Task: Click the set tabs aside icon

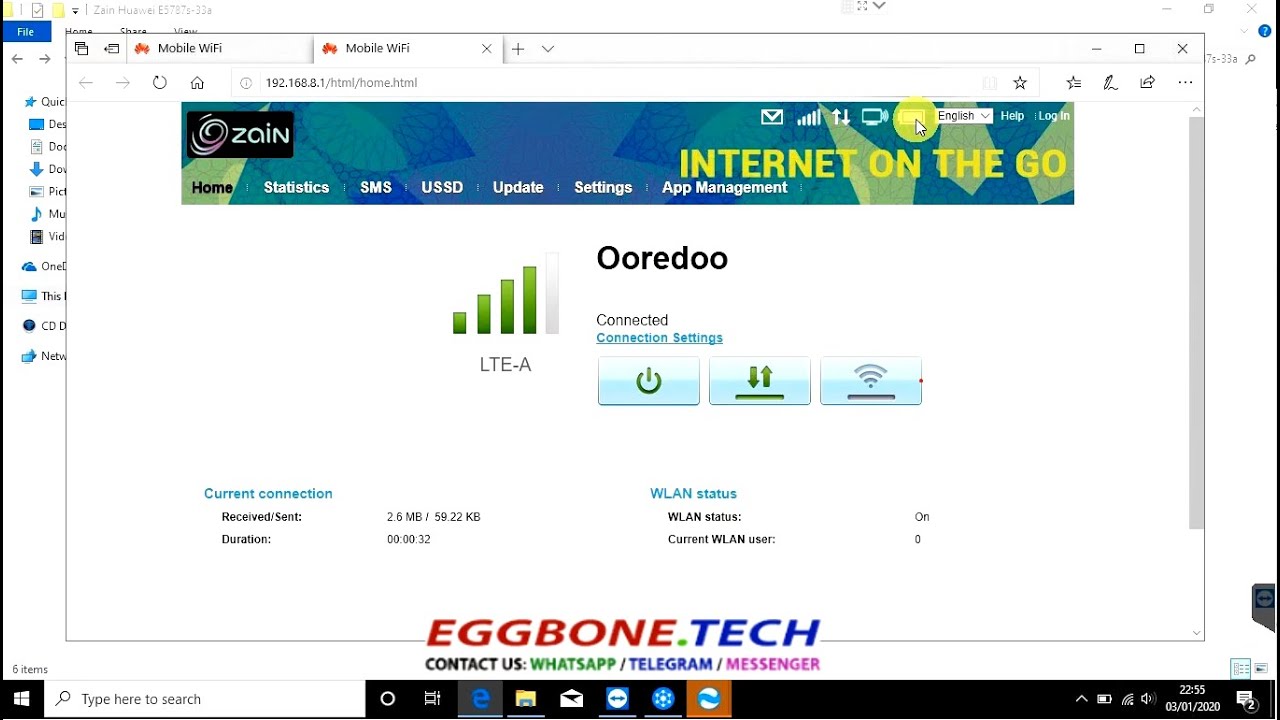Action: click(x=111, y=48)
